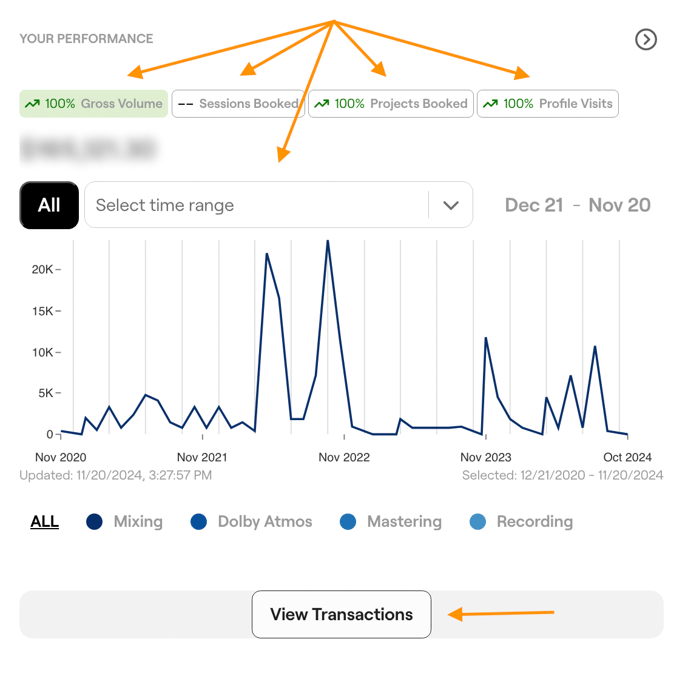Click the Nov 20 end date
688x679 pixels.
point(619,205)
